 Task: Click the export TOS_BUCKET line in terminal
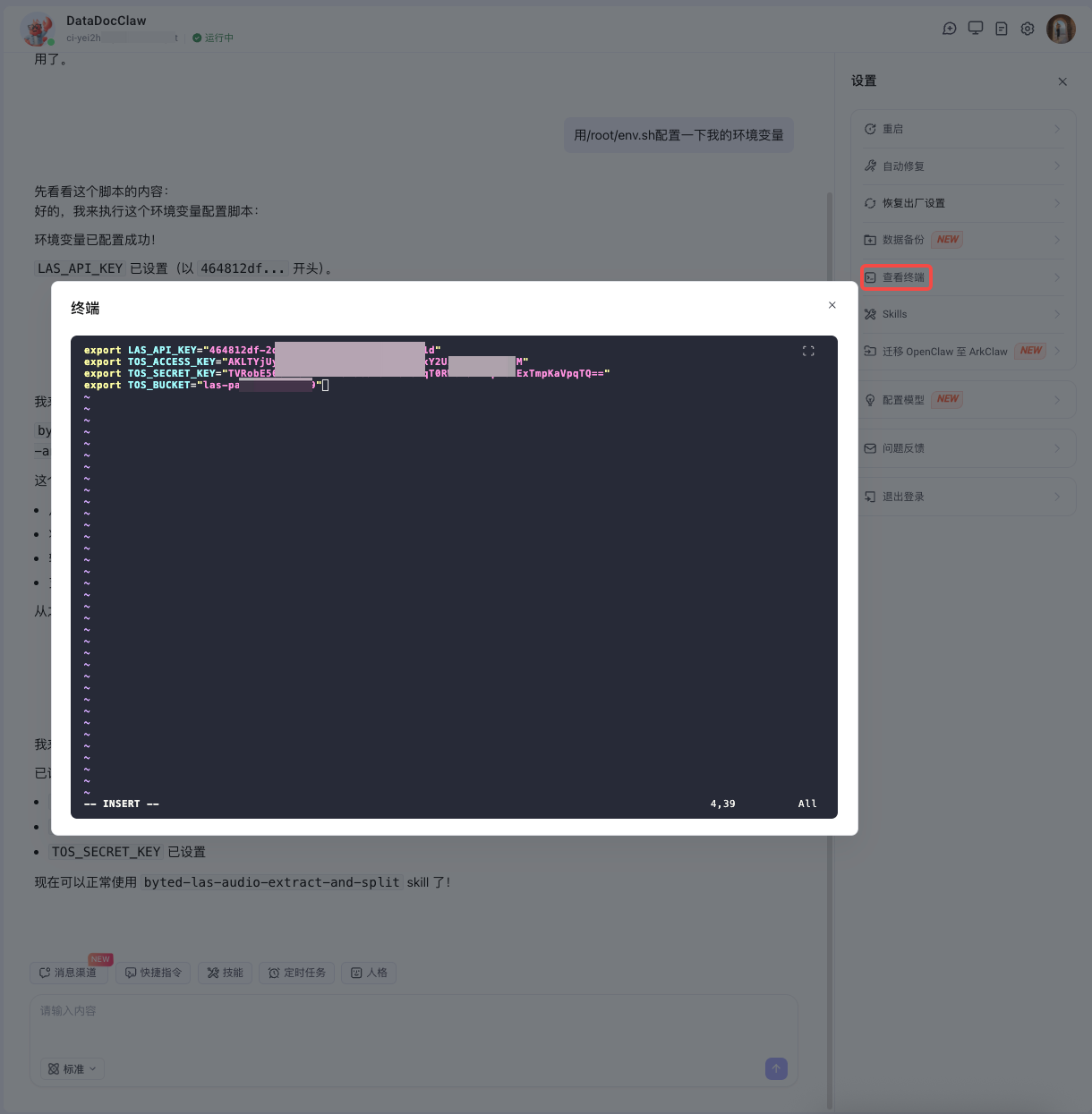[x=207, y=385]
